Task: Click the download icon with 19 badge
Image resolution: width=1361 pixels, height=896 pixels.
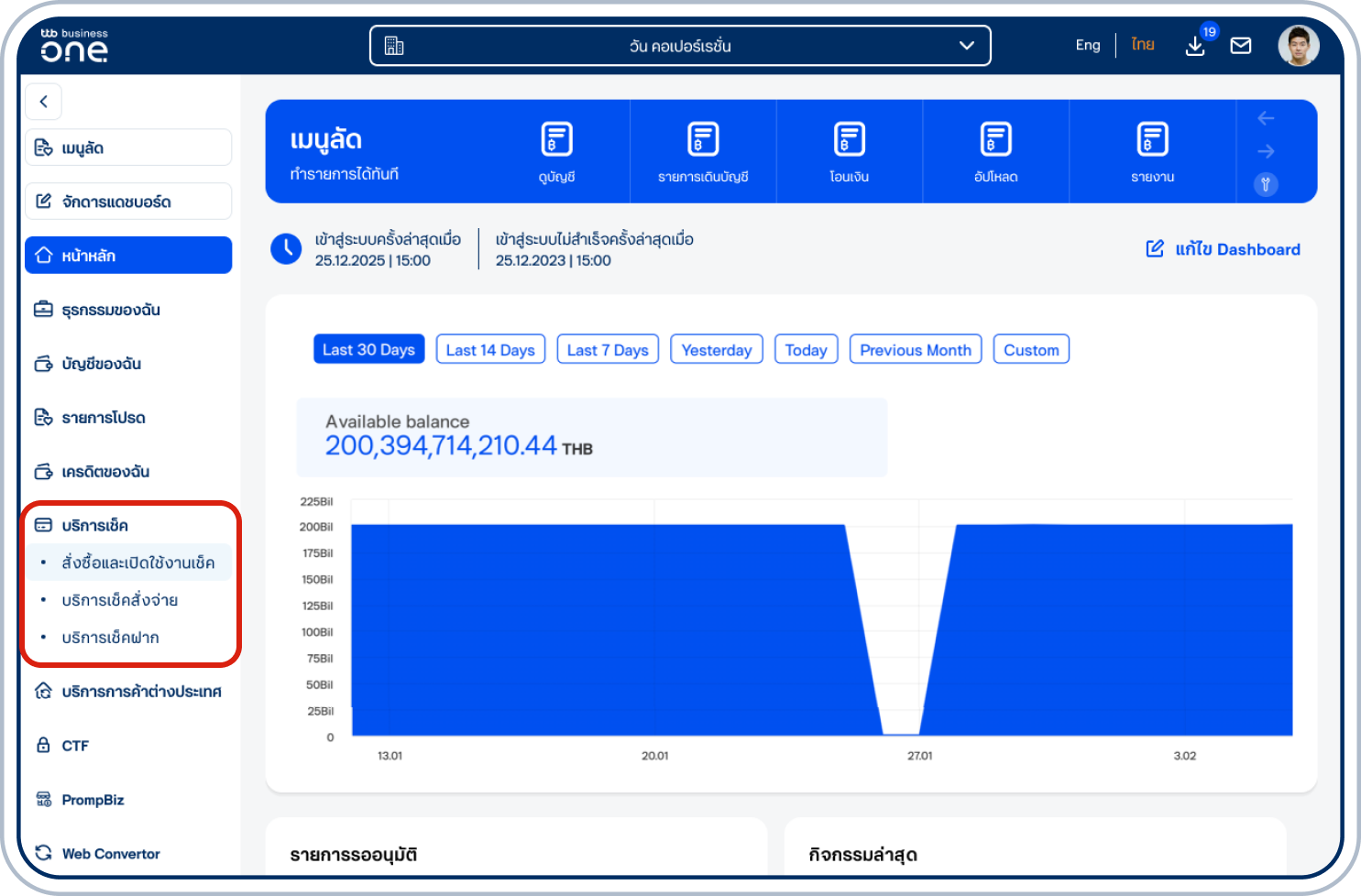Action: (1195, 46)
